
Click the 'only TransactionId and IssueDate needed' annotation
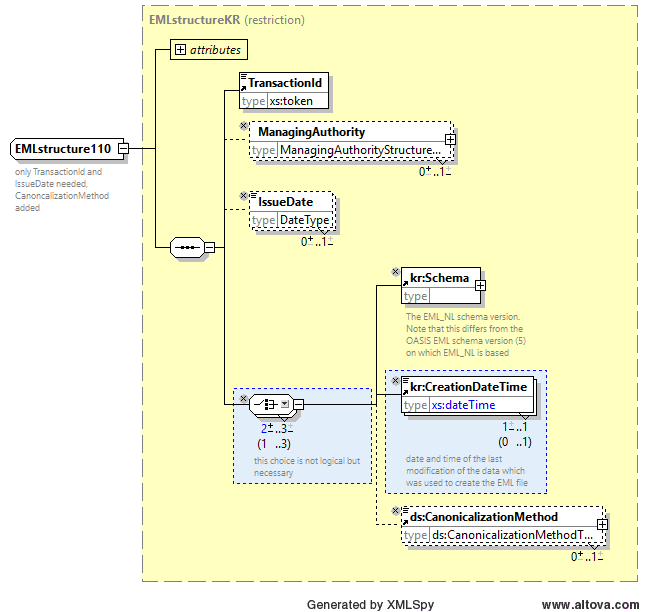tap(62, 190)
